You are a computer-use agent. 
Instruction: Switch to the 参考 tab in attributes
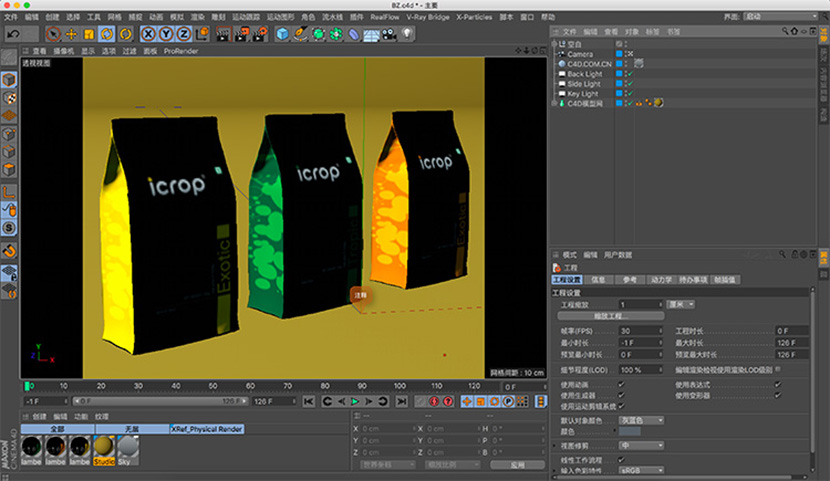tap(629, 280)
